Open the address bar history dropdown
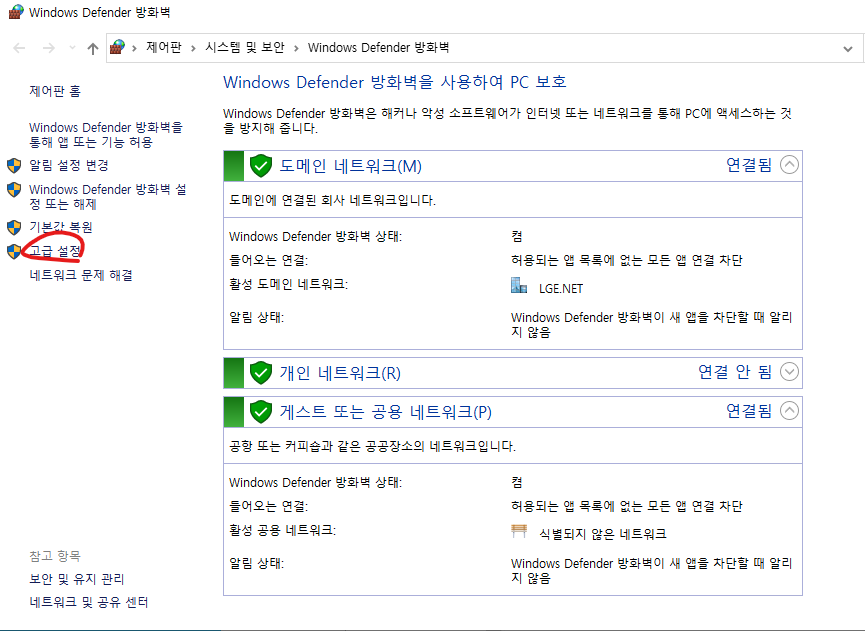This screenshot has width=865, height=631. coord(848,49)
